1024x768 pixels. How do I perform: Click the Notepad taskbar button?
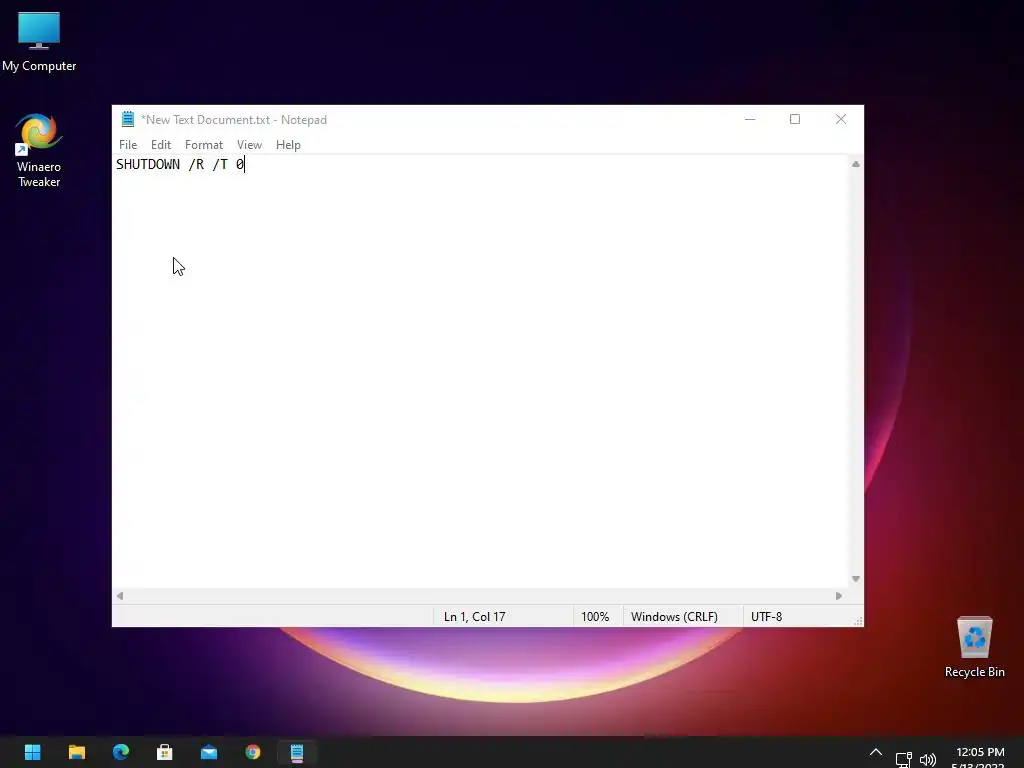[x=297, y=752]
